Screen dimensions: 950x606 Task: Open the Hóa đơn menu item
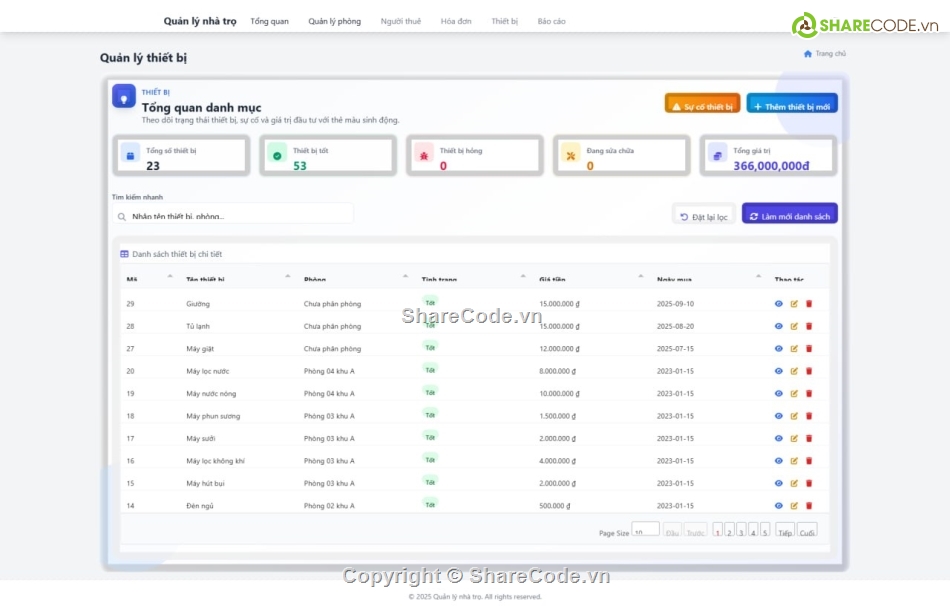pyautogui.click(x=456, y=20)
